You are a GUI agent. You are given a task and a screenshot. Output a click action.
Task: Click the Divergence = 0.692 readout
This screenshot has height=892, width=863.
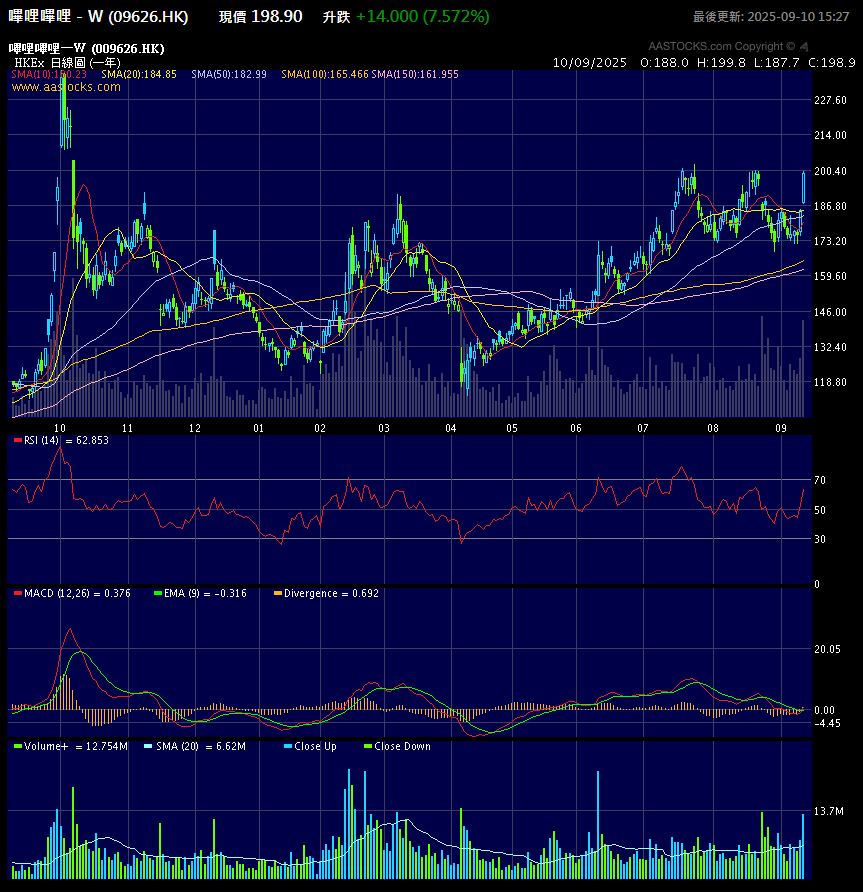click(331, 593)
